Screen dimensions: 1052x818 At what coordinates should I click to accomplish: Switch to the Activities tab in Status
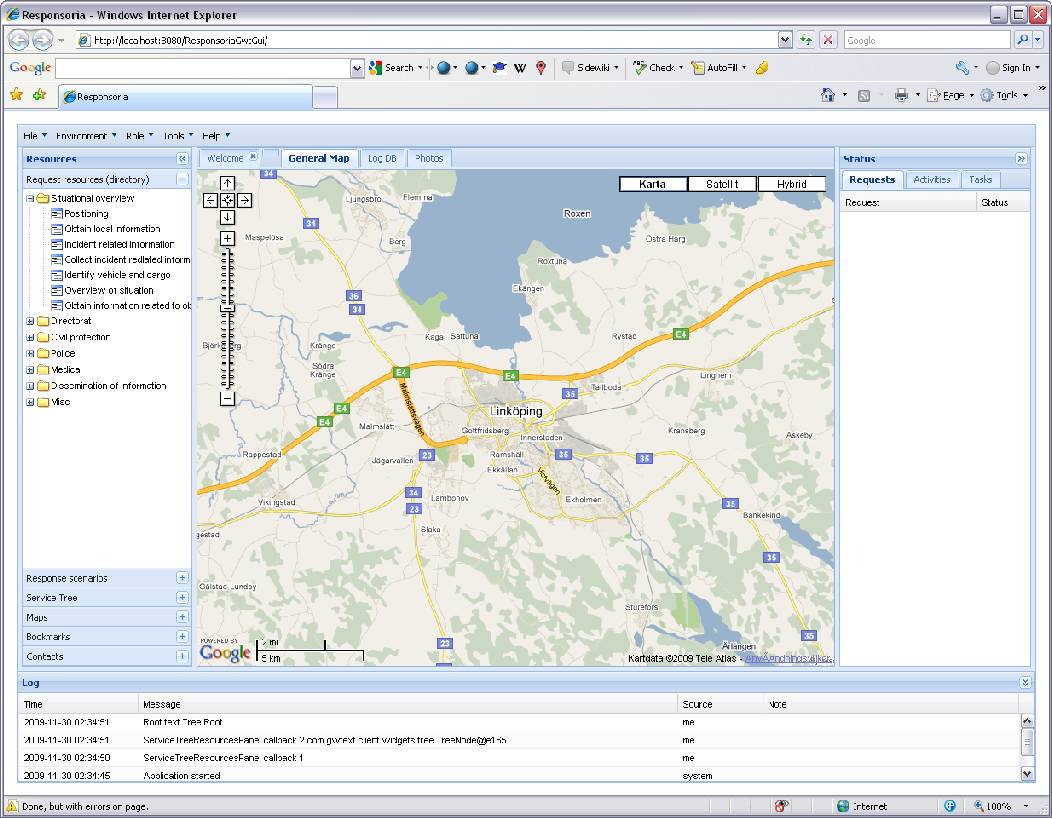pos(932,179)
